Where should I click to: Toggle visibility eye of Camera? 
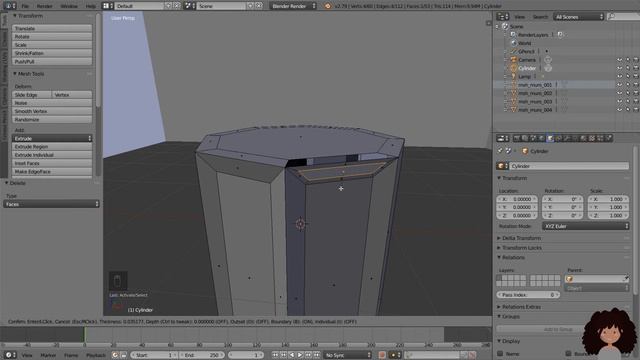click(620, 60)
